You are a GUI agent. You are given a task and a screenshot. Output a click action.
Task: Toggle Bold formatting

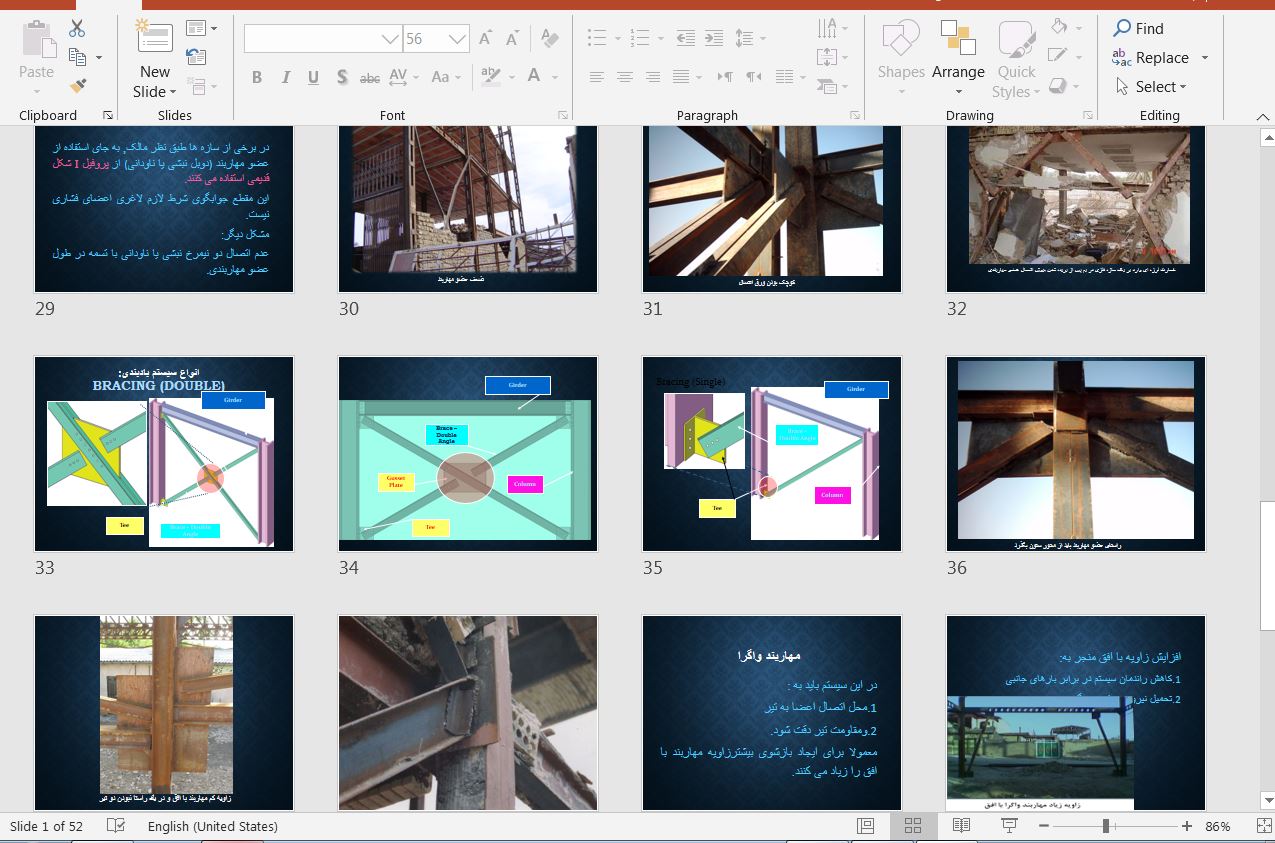pyautogui.click(x=257, y=77)
